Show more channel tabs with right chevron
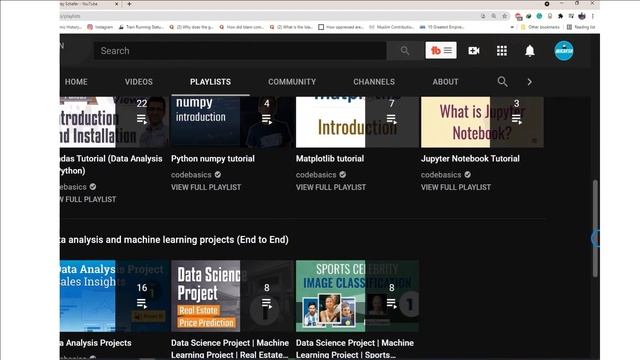The width and height of the screenshot is (640, 360). (529, 82)
